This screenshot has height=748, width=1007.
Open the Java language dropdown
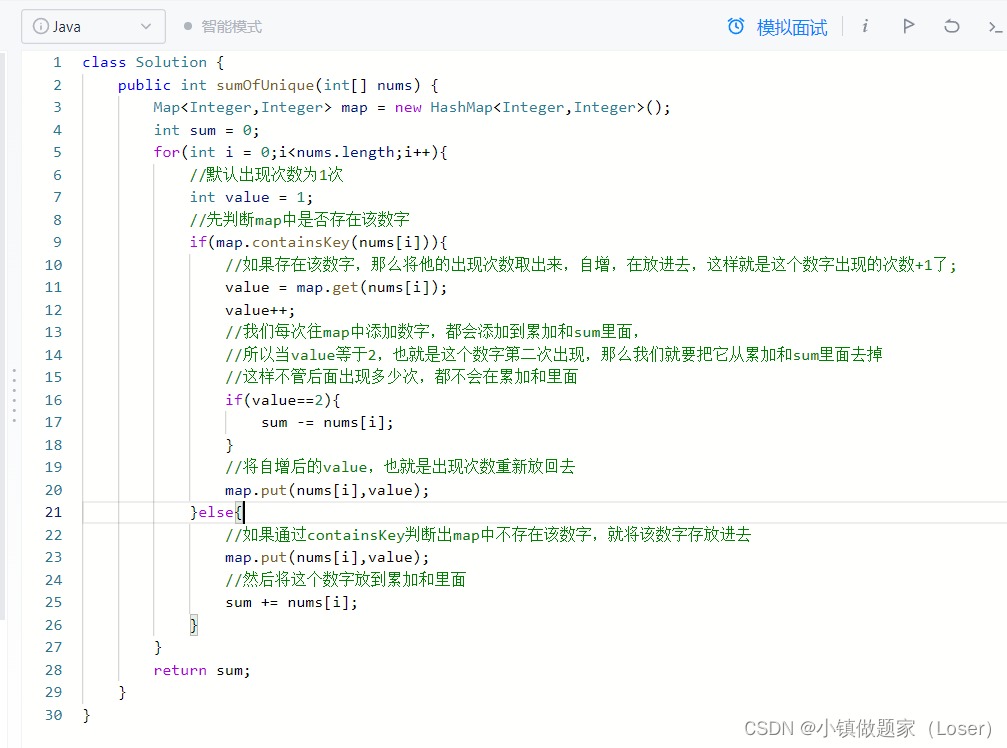pos(93,26)
